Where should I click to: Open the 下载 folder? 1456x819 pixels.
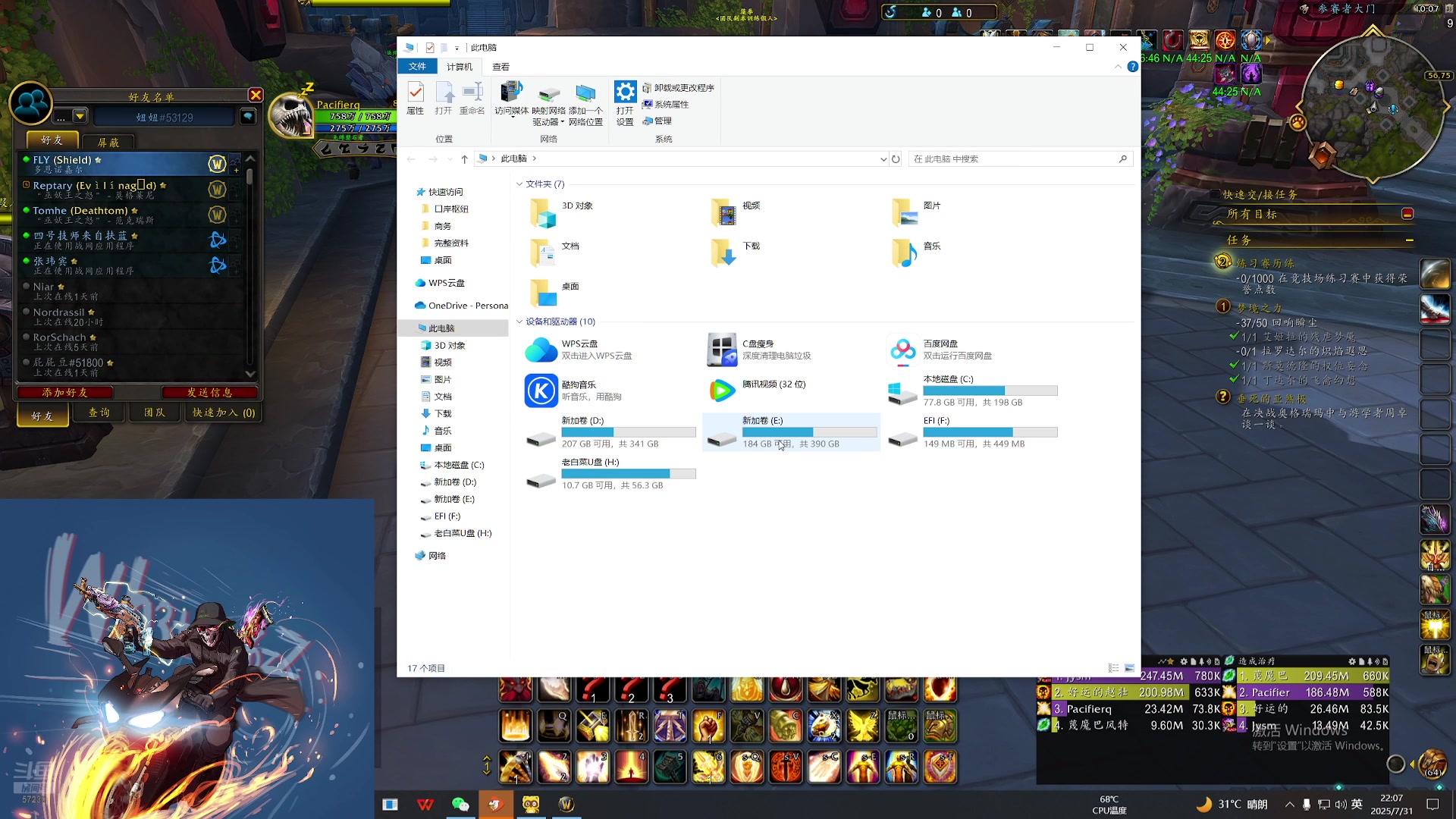coord(723,253)
